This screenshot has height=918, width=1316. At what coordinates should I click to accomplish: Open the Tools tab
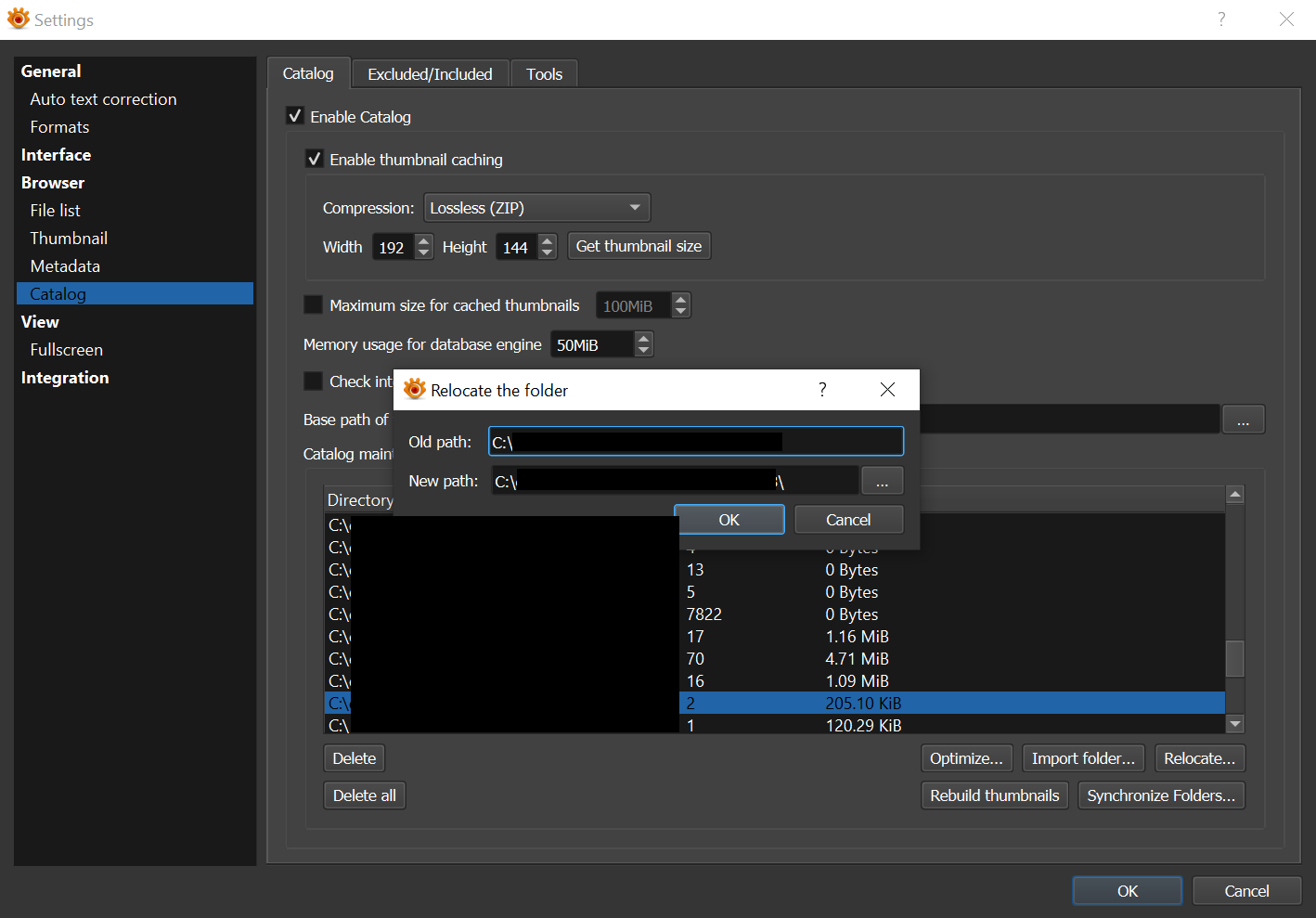pyautogui.click(x=544, y=74)
